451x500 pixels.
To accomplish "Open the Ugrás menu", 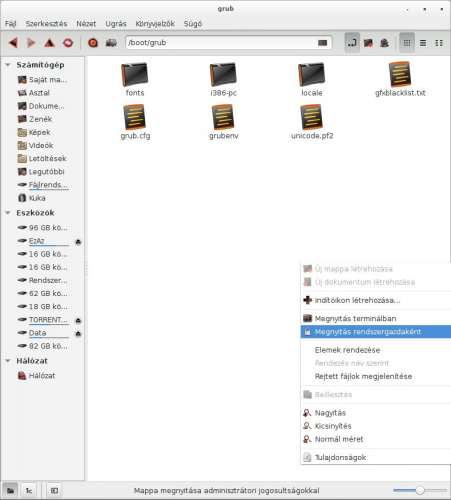I will point(116,24).
